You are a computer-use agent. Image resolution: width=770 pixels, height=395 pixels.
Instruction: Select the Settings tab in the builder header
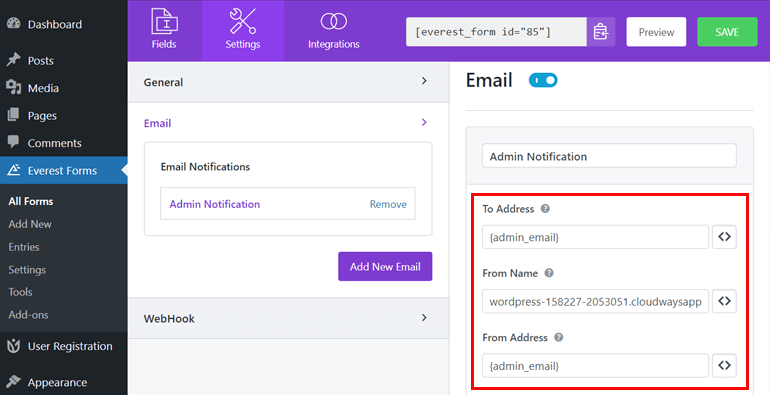point(243,30)
